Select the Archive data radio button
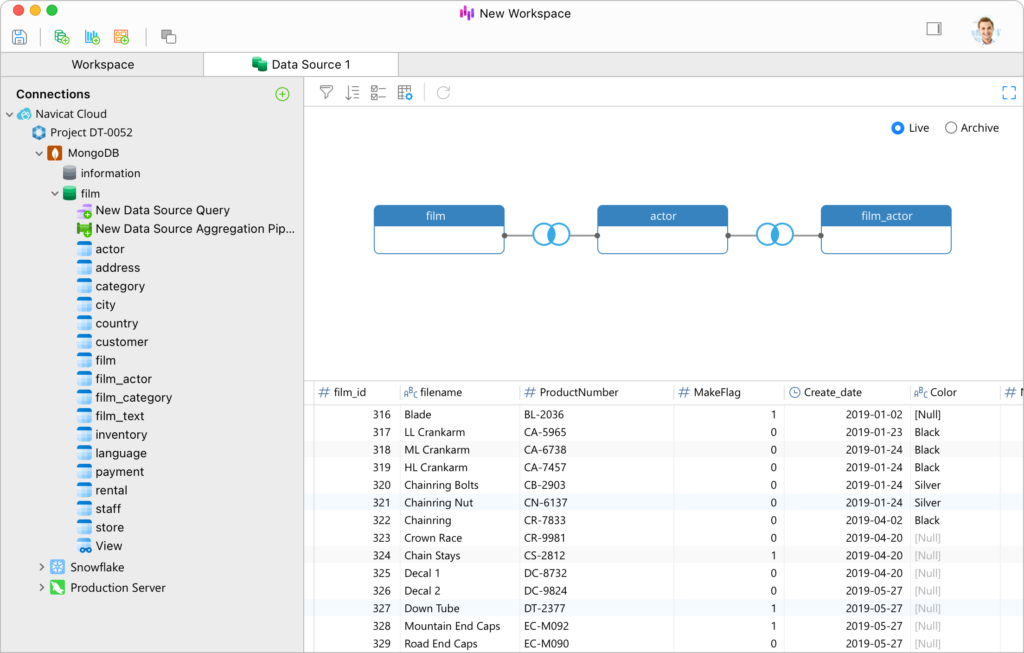The height and width of the screenshot is (653, 1024). [950, 127]
